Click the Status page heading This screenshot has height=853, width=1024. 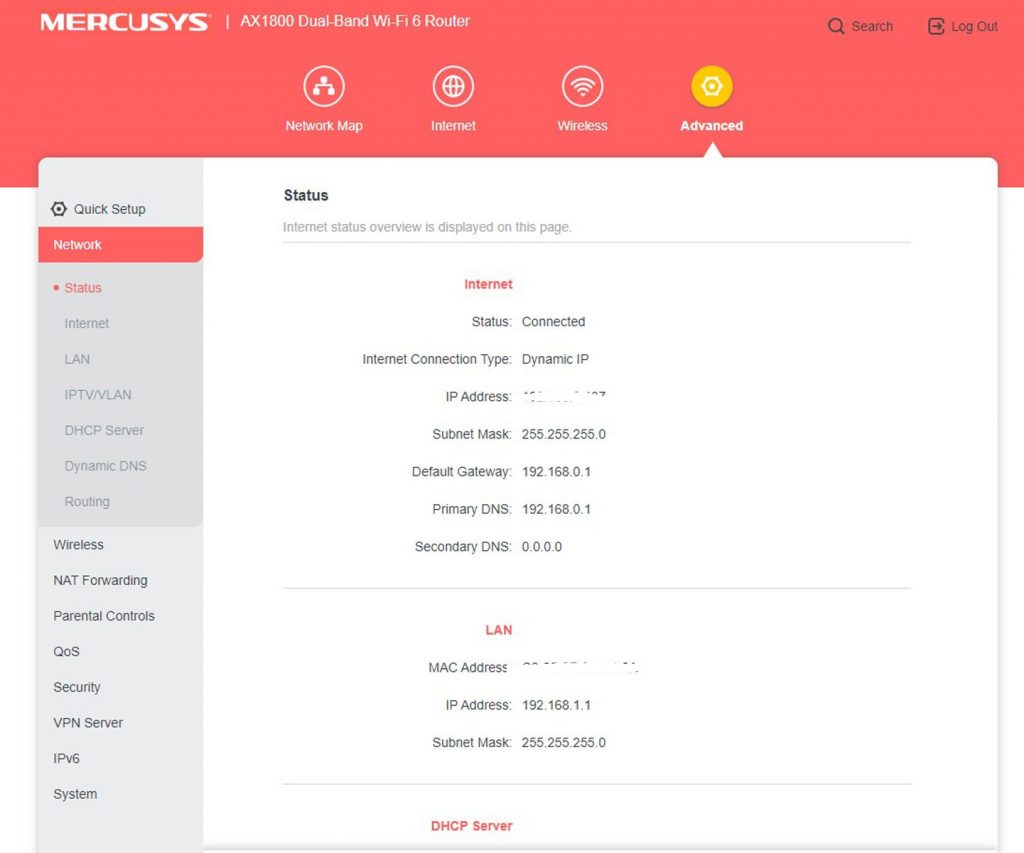coord(306,195)
